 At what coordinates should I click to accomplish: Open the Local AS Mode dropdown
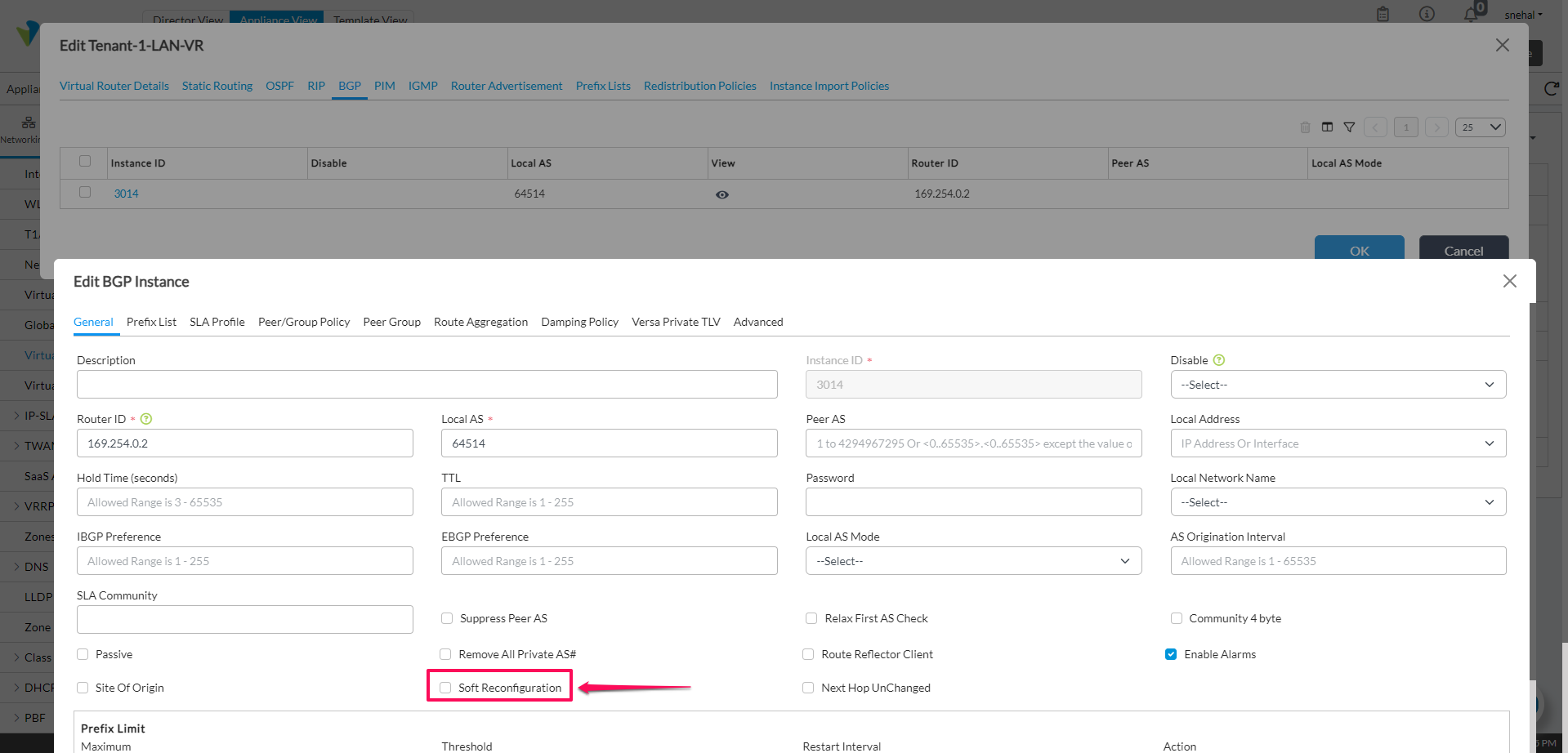(973, 561)
